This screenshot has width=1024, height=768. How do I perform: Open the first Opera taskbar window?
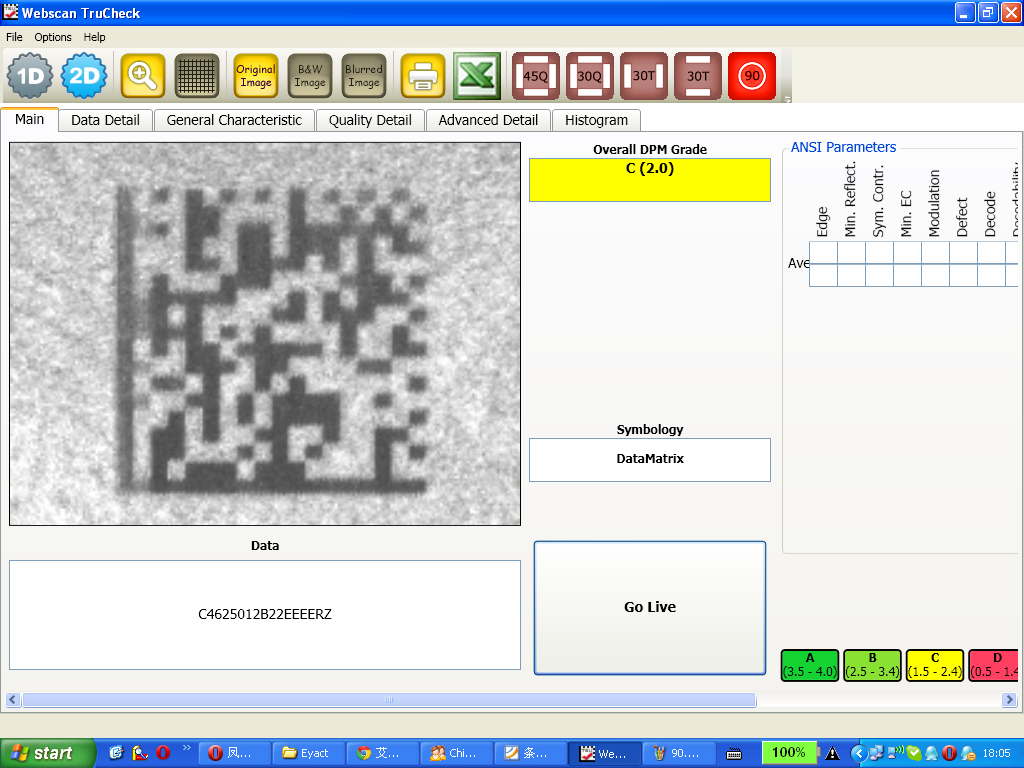click(232, 753)
